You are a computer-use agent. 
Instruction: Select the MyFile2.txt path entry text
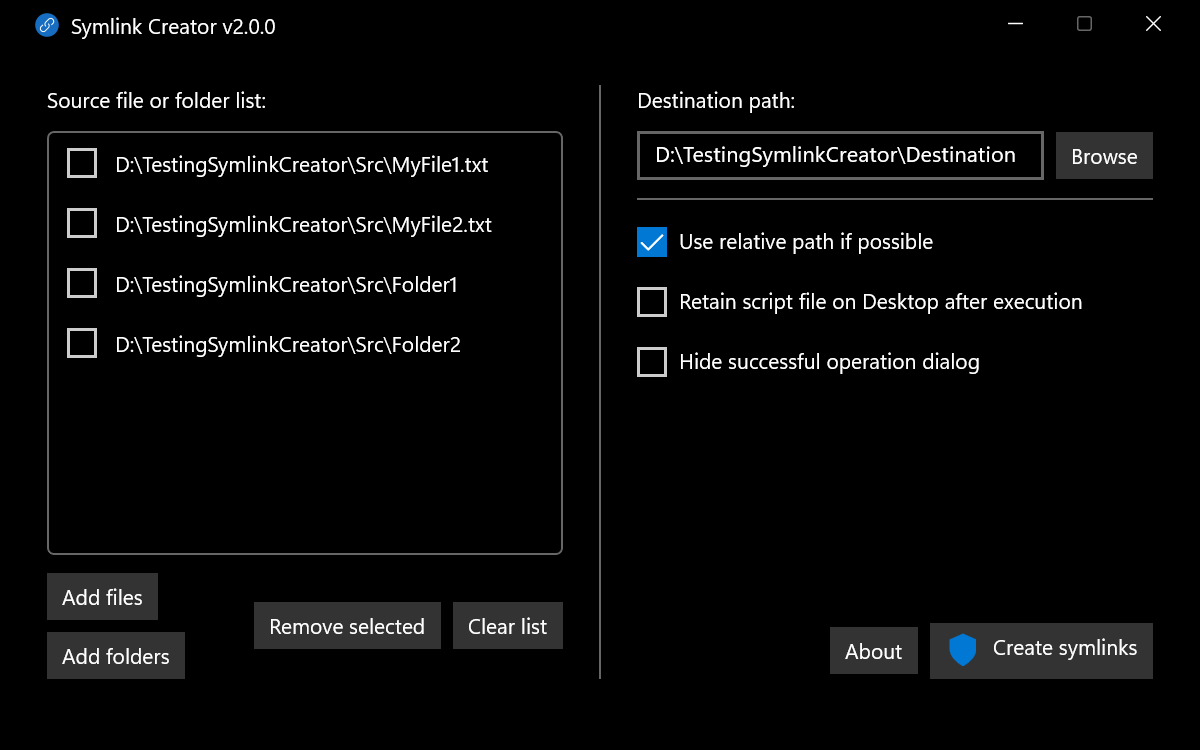click(x=304, y=224)
